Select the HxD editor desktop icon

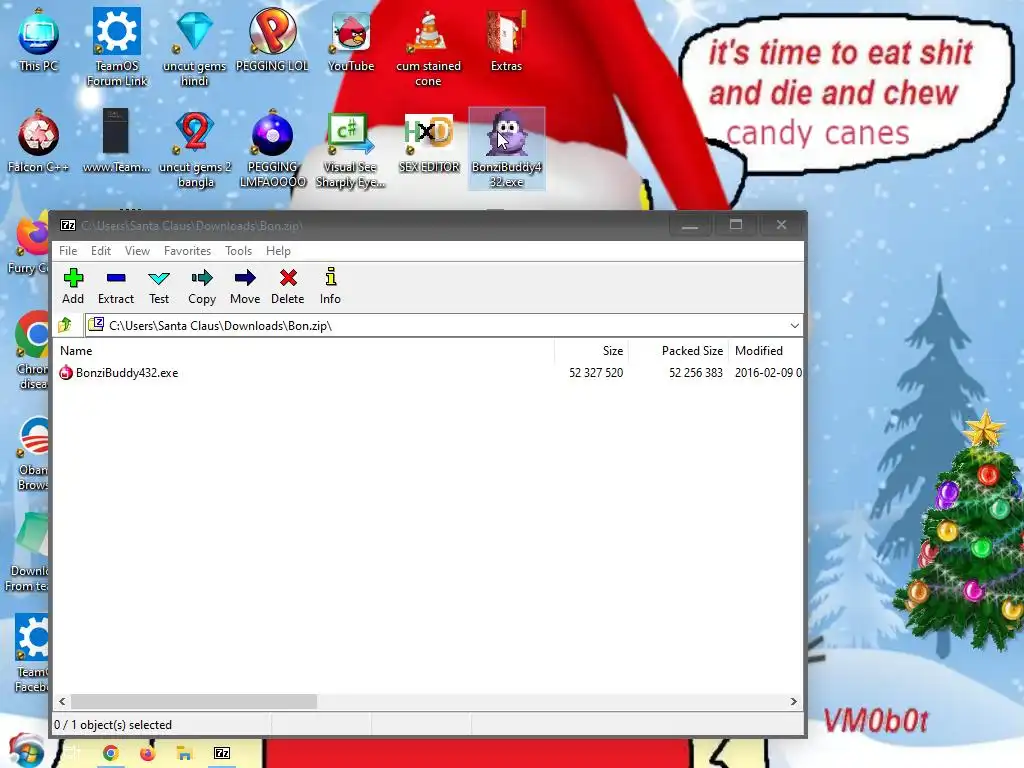click(x=428, y=142)
